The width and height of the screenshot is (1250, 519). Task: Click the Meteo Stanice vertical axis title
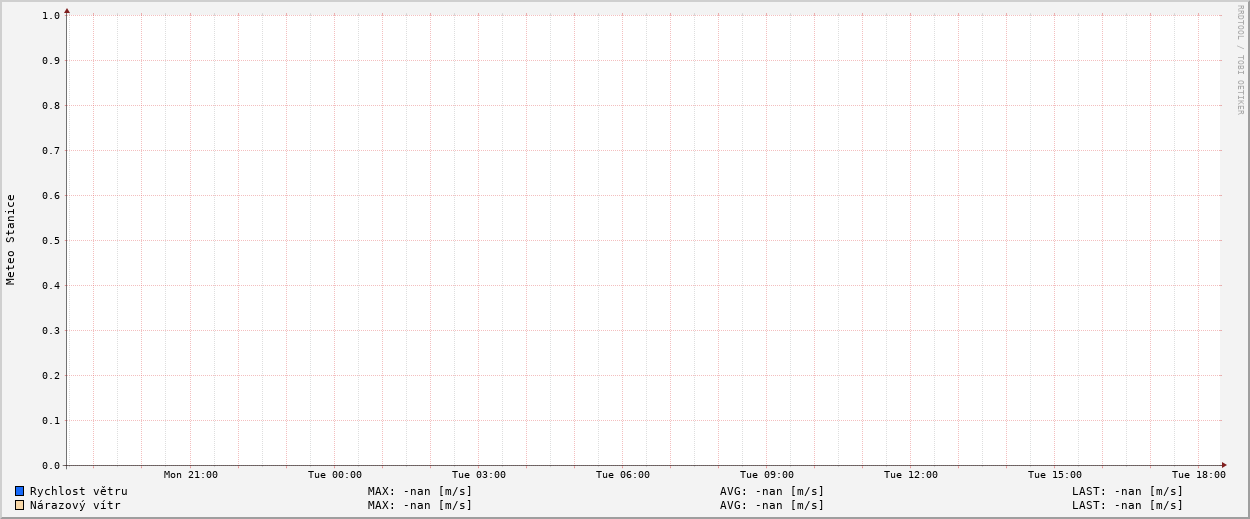click(11, 240)
